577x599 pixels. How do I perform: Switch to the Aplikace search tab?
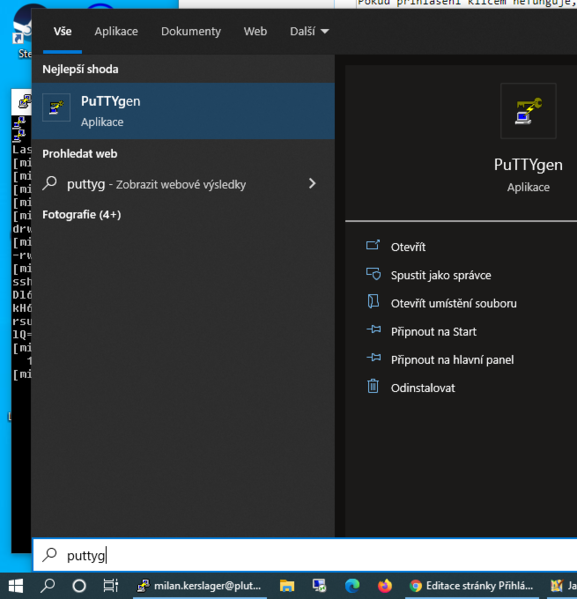116,31
